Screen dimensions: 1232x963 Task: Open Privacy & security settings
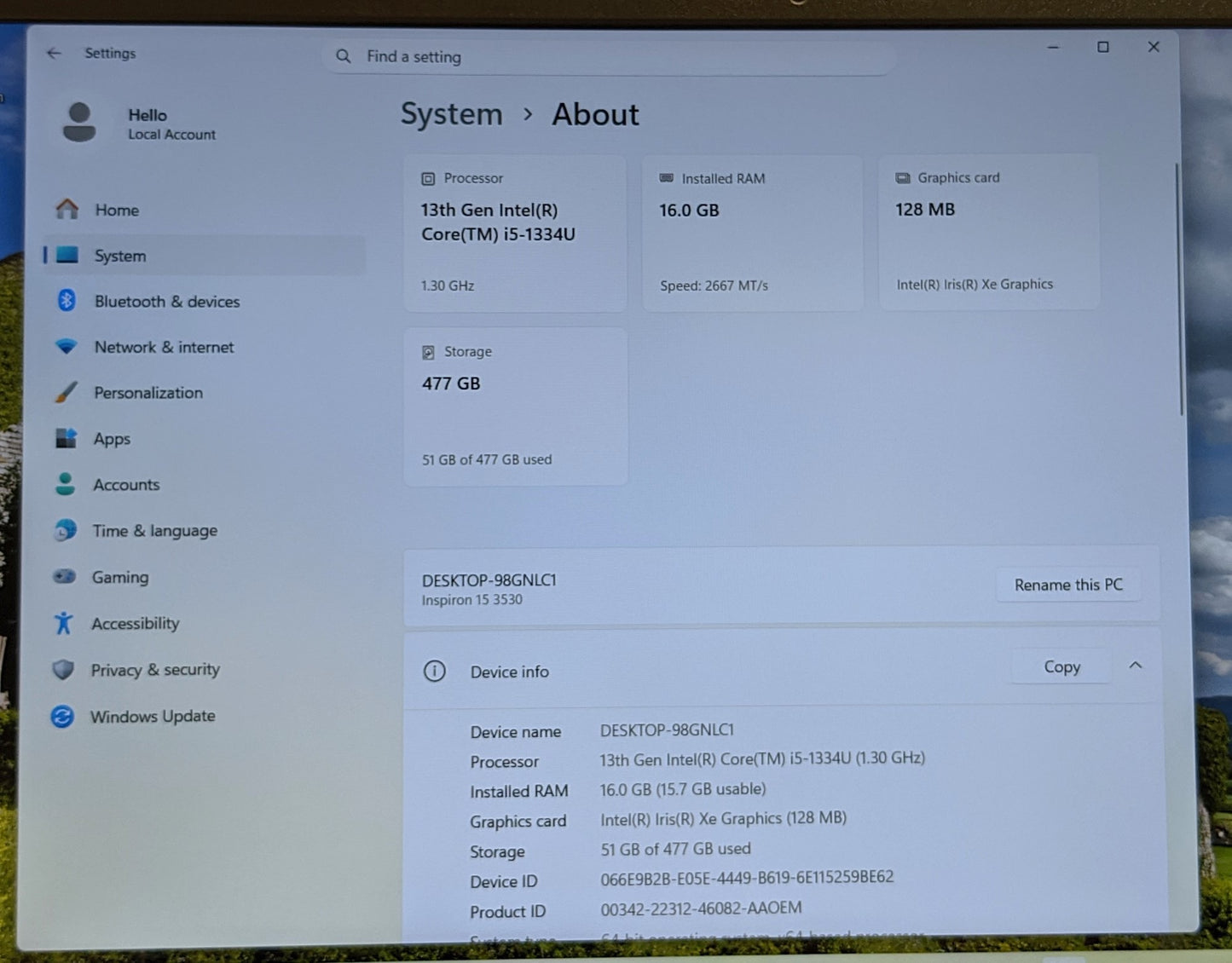(x=205, y=670)
